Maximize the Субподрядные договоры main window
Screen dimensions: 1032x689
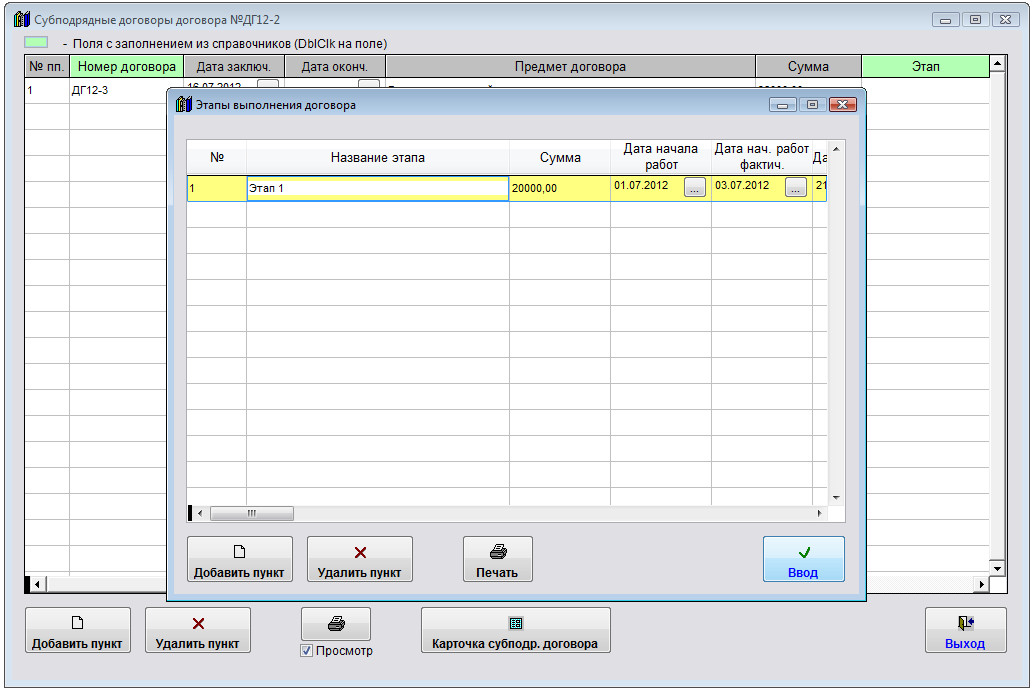pos(975,20)
